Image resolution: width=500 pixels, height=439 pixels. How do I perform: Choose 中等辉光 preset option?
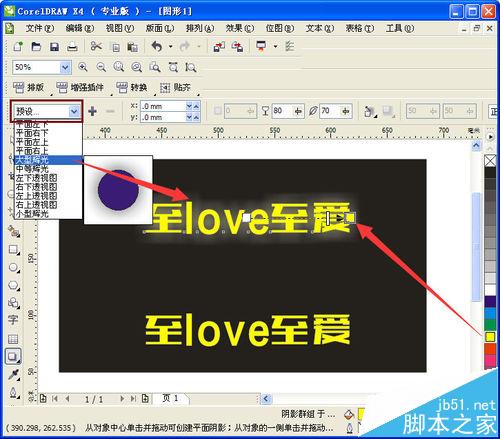click(48, 169)
